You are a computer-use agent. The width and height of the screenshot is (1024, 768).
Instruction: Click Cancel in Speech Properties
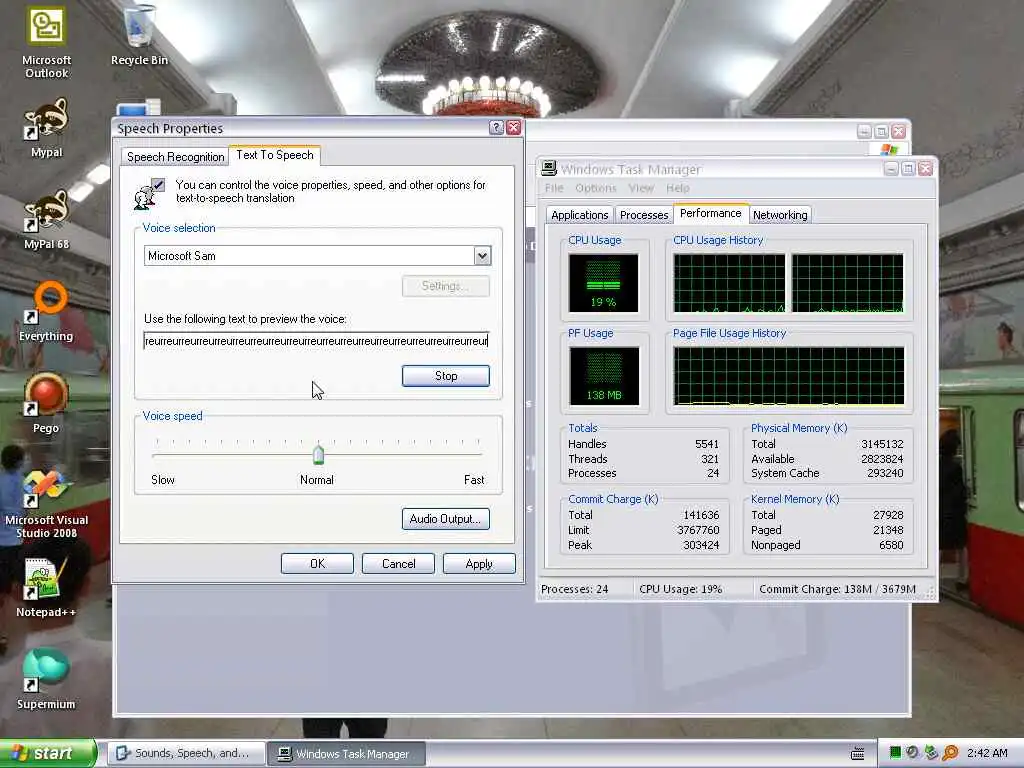click(x=398, y=564)
